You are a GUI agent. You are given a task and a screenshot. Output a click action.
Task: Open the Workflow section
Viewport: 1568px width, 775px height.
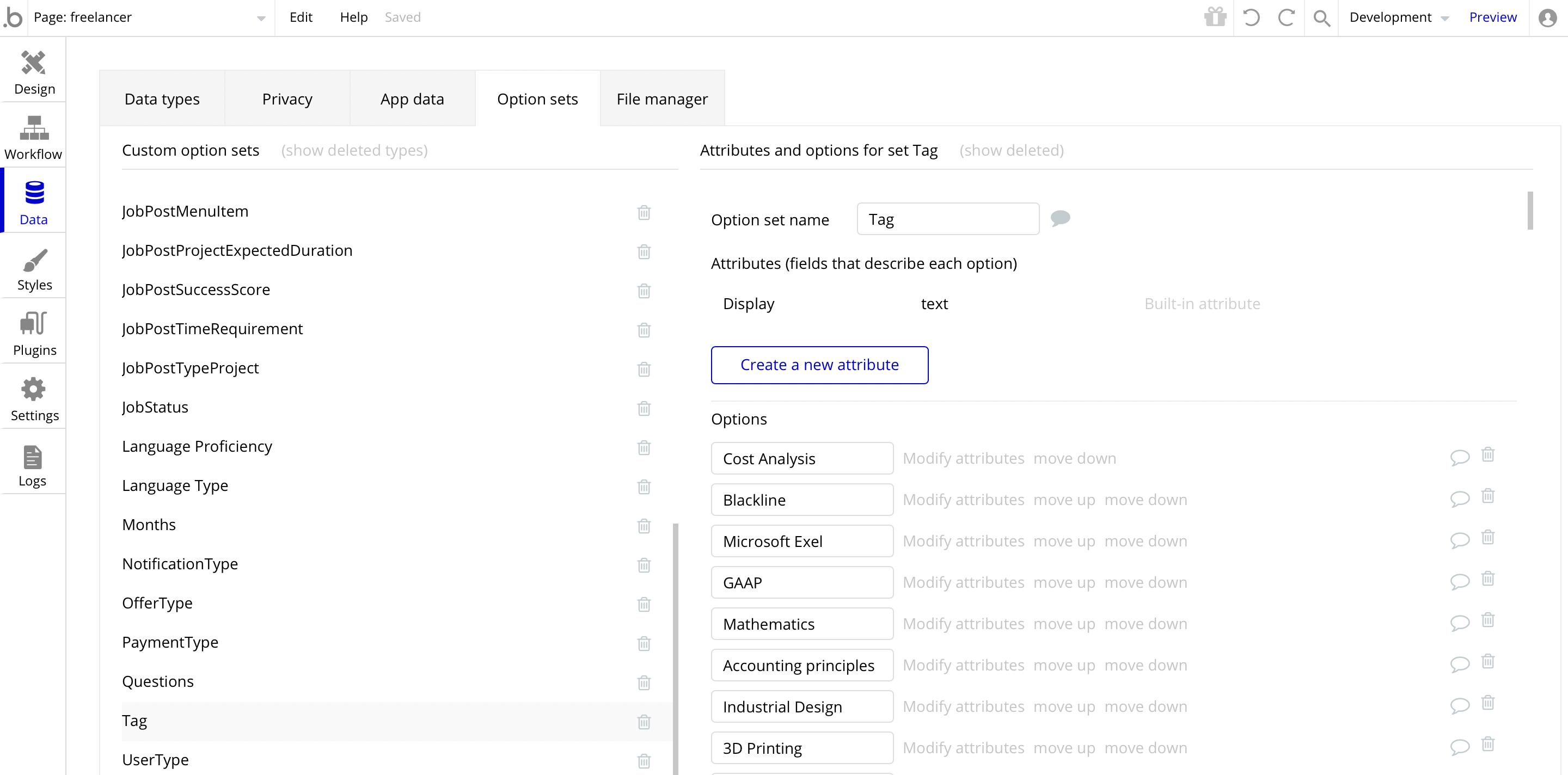click(34, 138)
